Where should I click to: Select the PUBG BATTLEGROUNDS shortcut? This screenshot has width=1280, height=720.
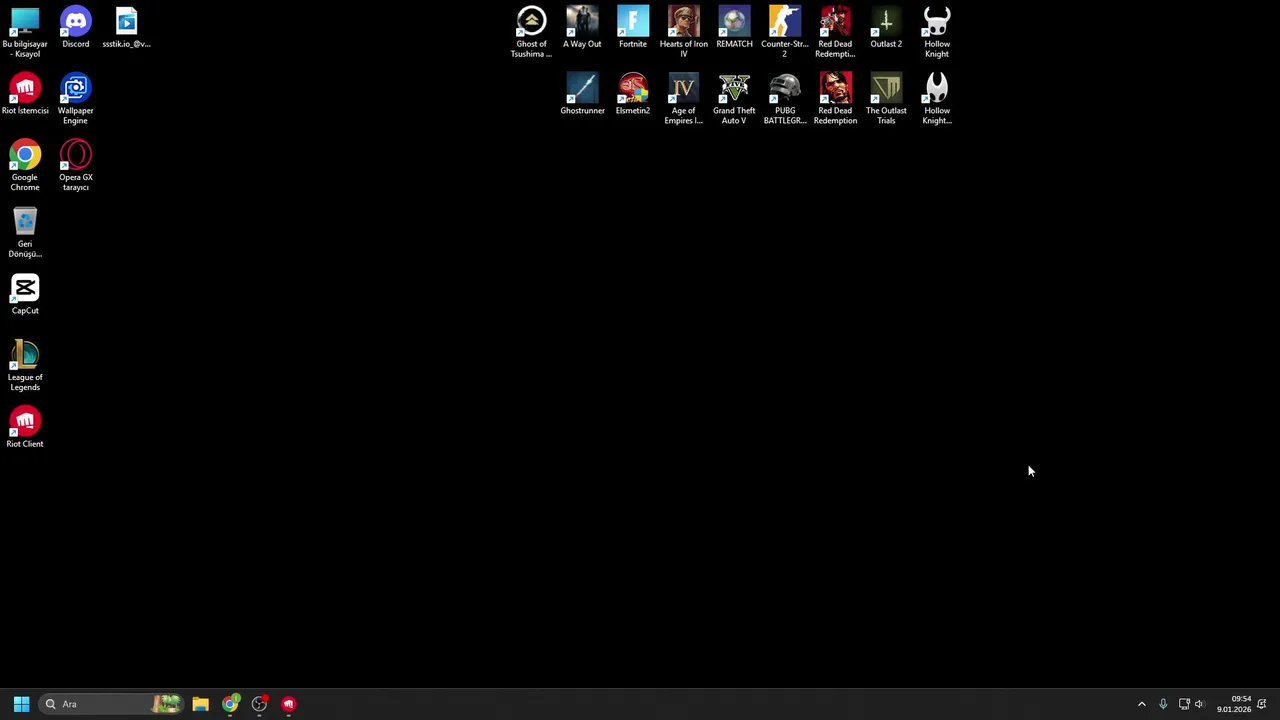click(x=785, y=99)
